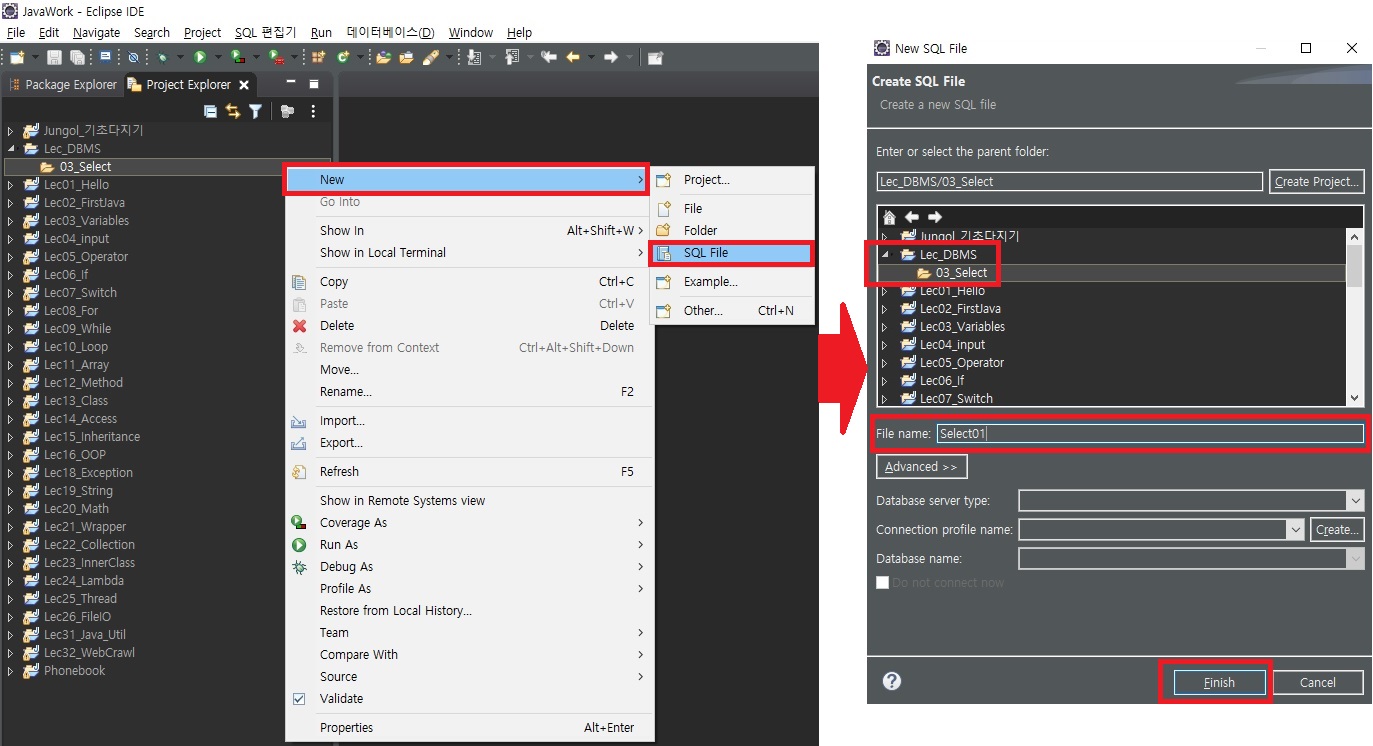
Task: Click the Next Annotation toolbar icon
Action: point(475,57)
